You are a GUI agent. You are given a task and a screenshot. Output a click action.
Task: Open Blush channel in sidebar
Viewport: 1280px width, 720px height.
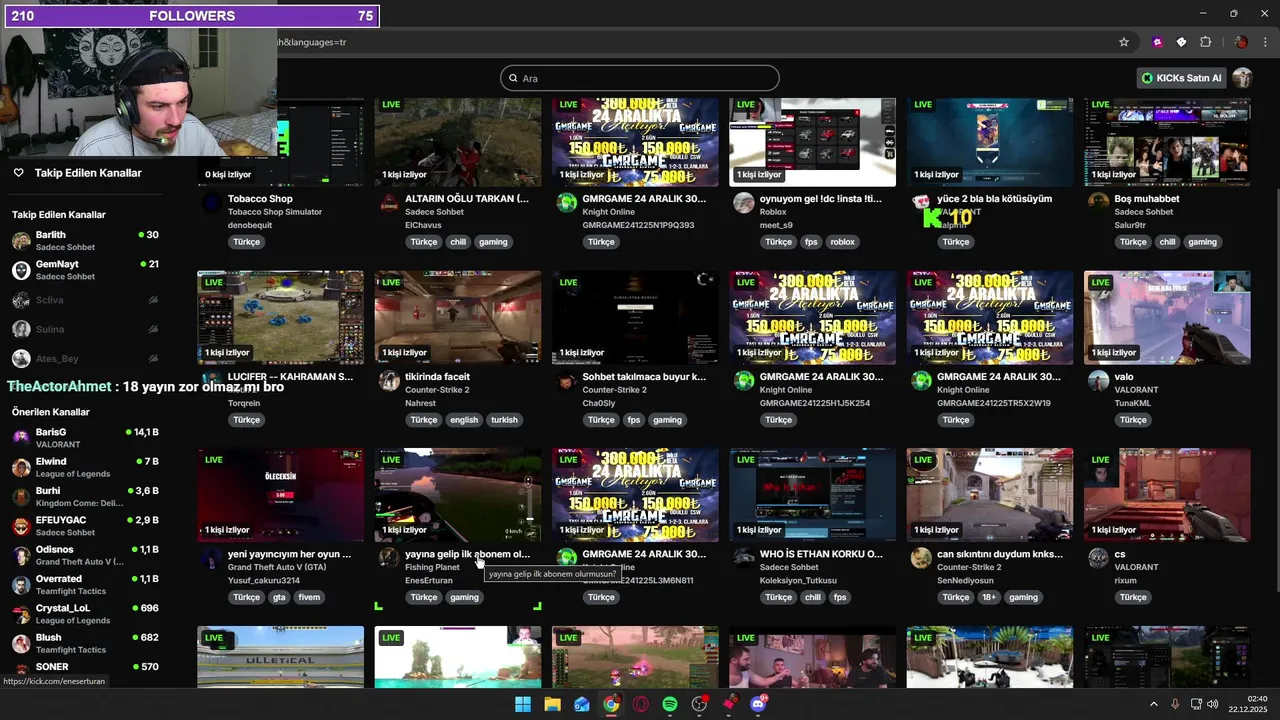[85, 643]
